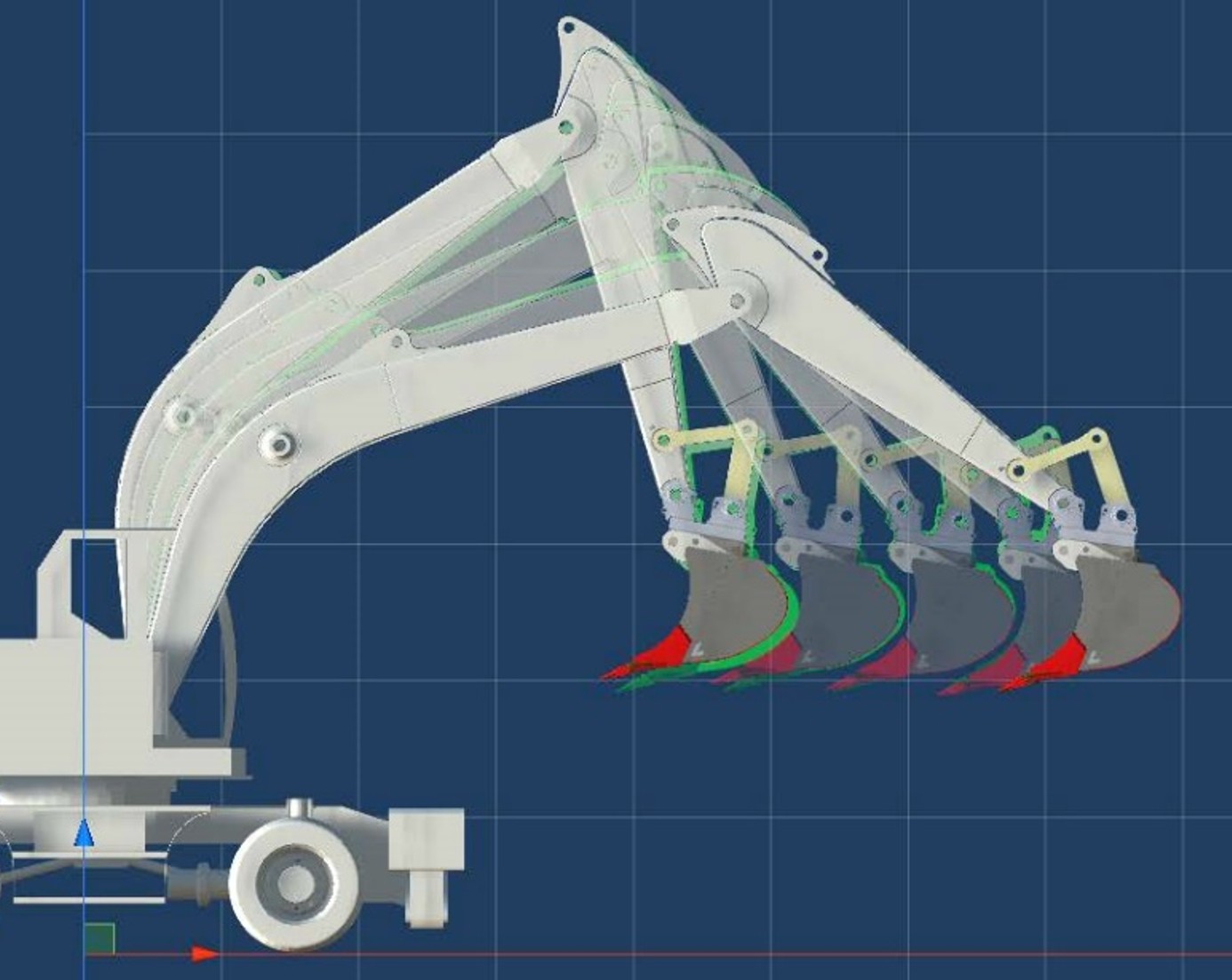Click the topmost pin hole of the raised stick
Viewport: 1232px width, 980px height.
tap(566, 28)
